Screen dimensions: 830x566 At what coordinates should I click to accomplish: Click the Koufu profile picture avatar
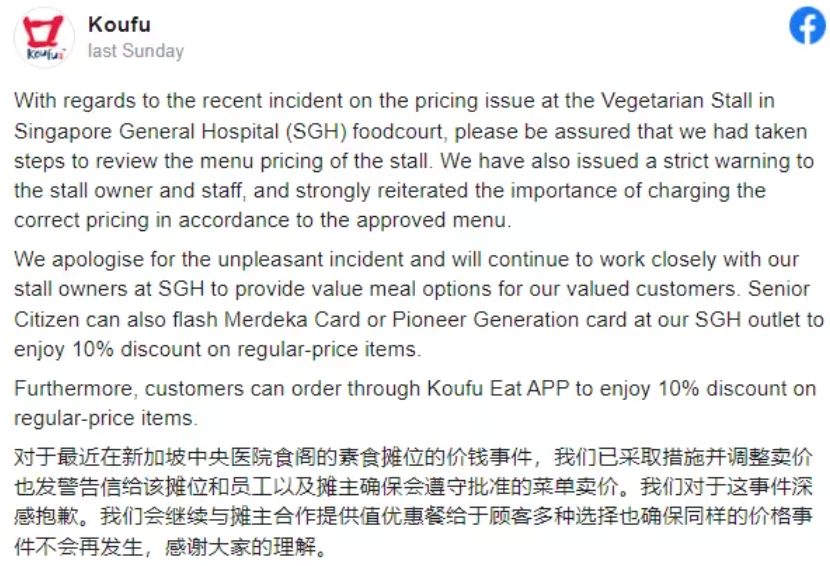coord(44,37)
